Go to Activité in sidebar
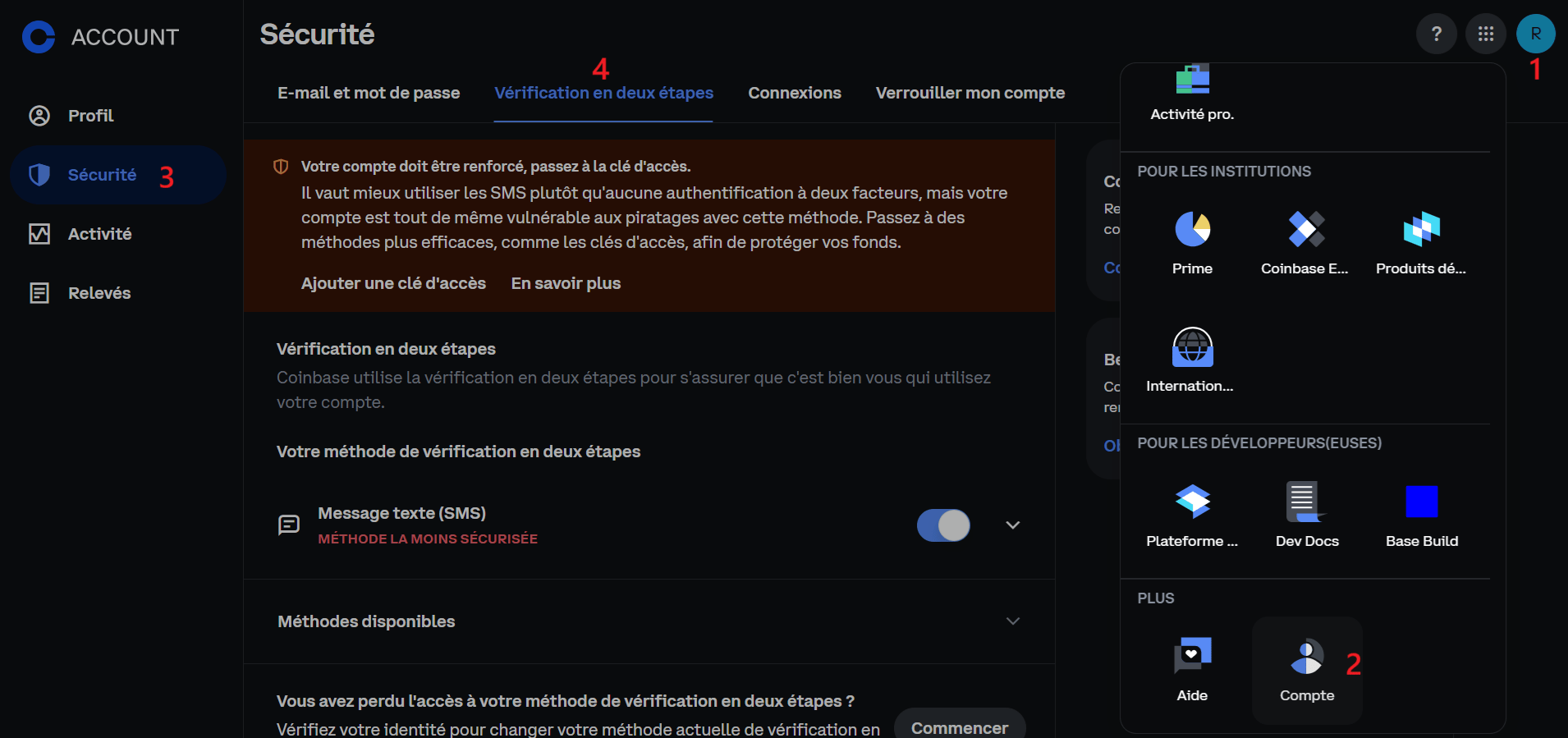1568x738 pixels. pos(118,234)
